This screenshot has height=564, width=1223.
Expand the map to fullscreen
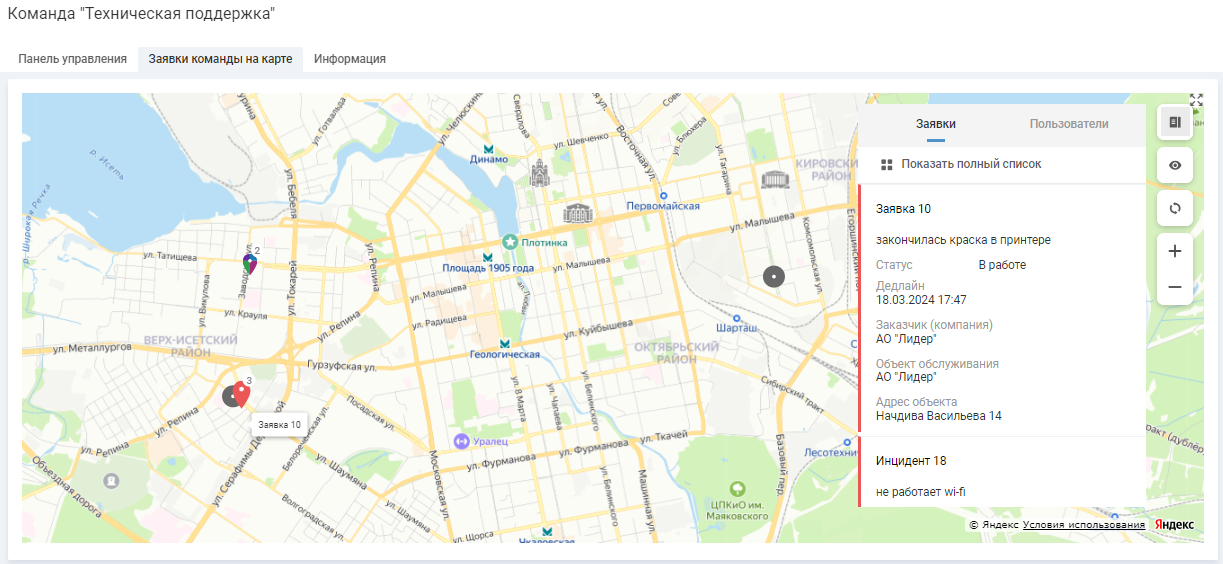[1196, 100]
